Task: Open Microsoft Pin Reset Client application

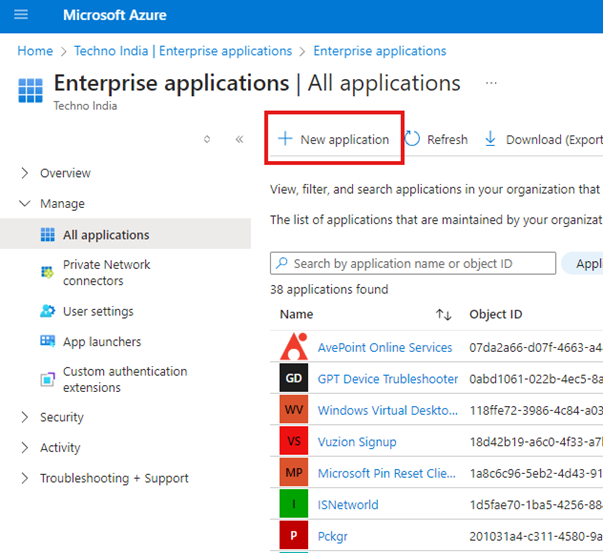Action: pyautogui.click(x=386, y=473)
